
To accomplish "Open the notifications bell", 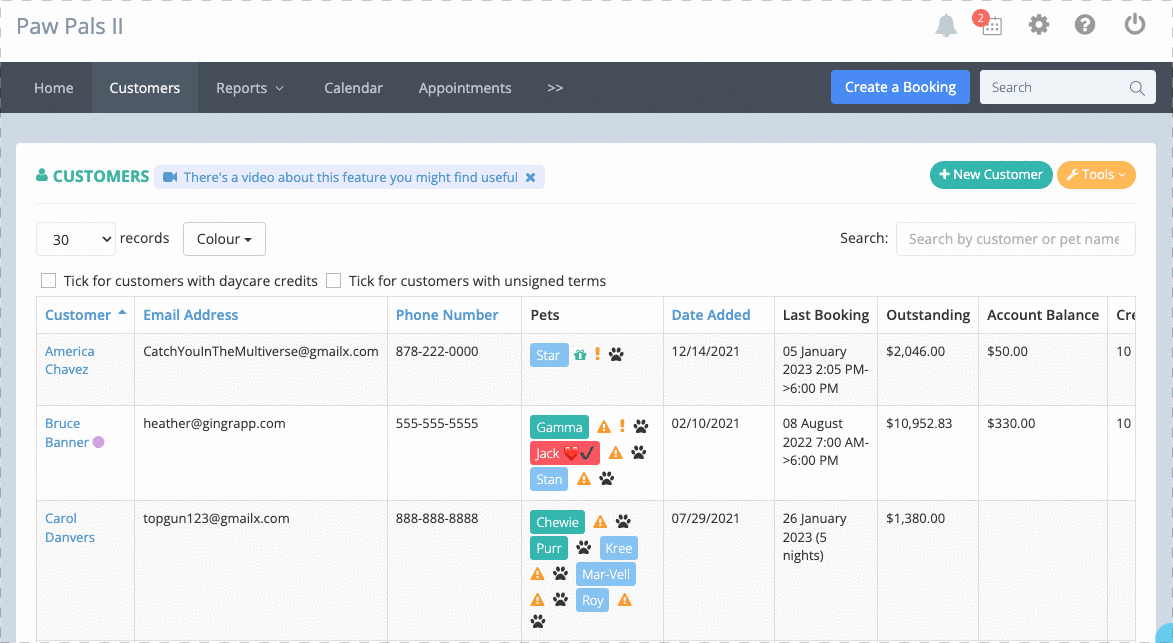I will (x=946, y=25).
